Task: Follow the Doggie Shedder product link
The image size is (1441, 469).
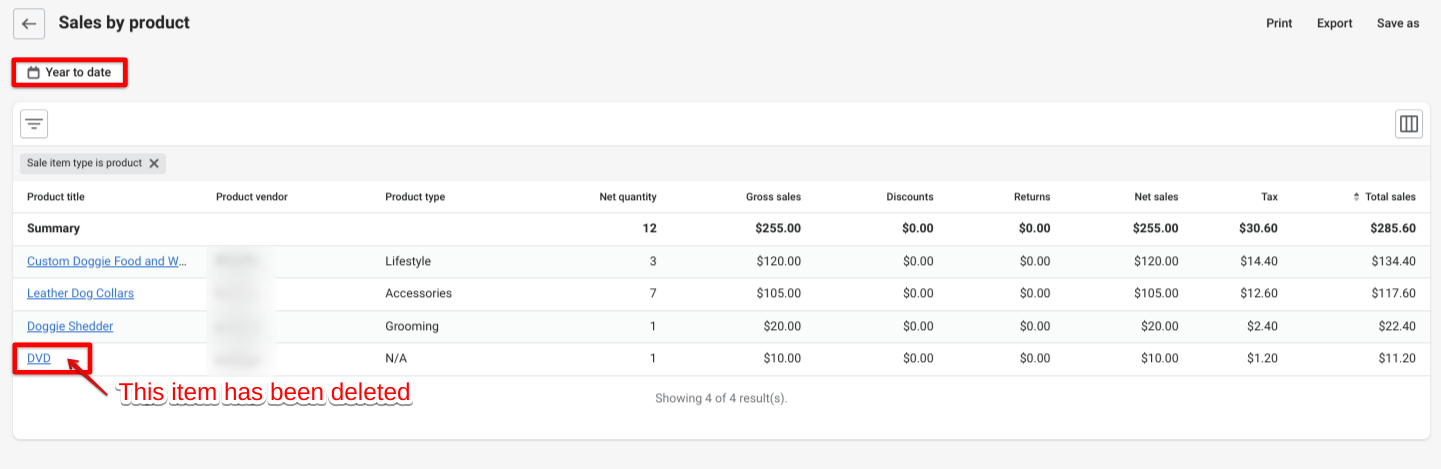Action: 70,326
